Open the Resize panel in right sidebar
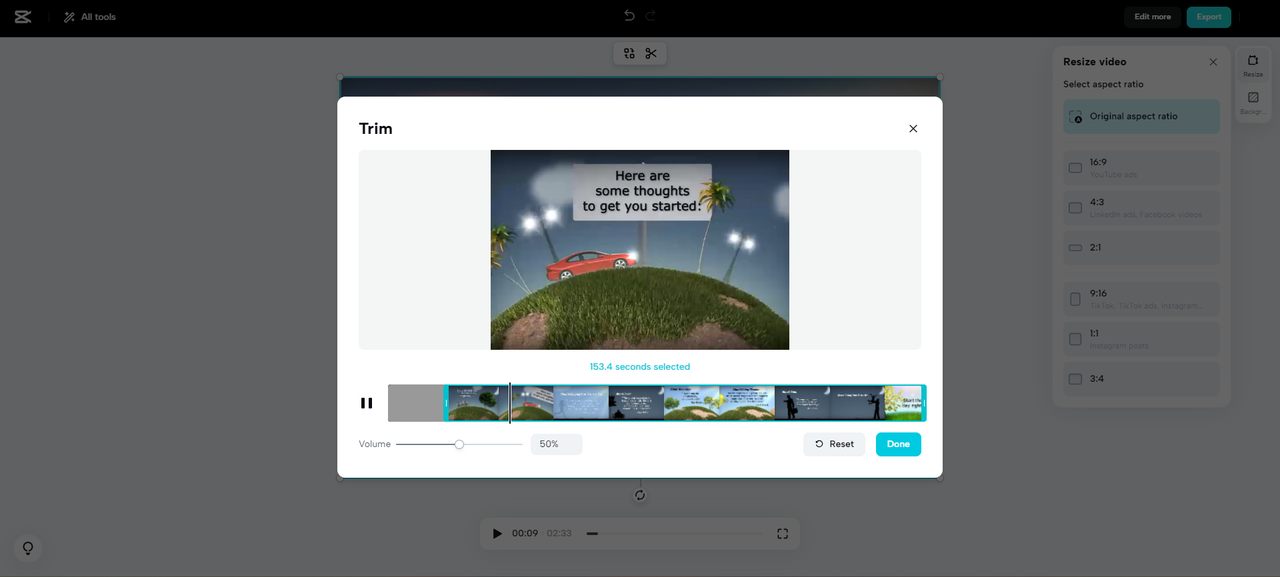The image size is (1280, 577). coord(1252,65)
